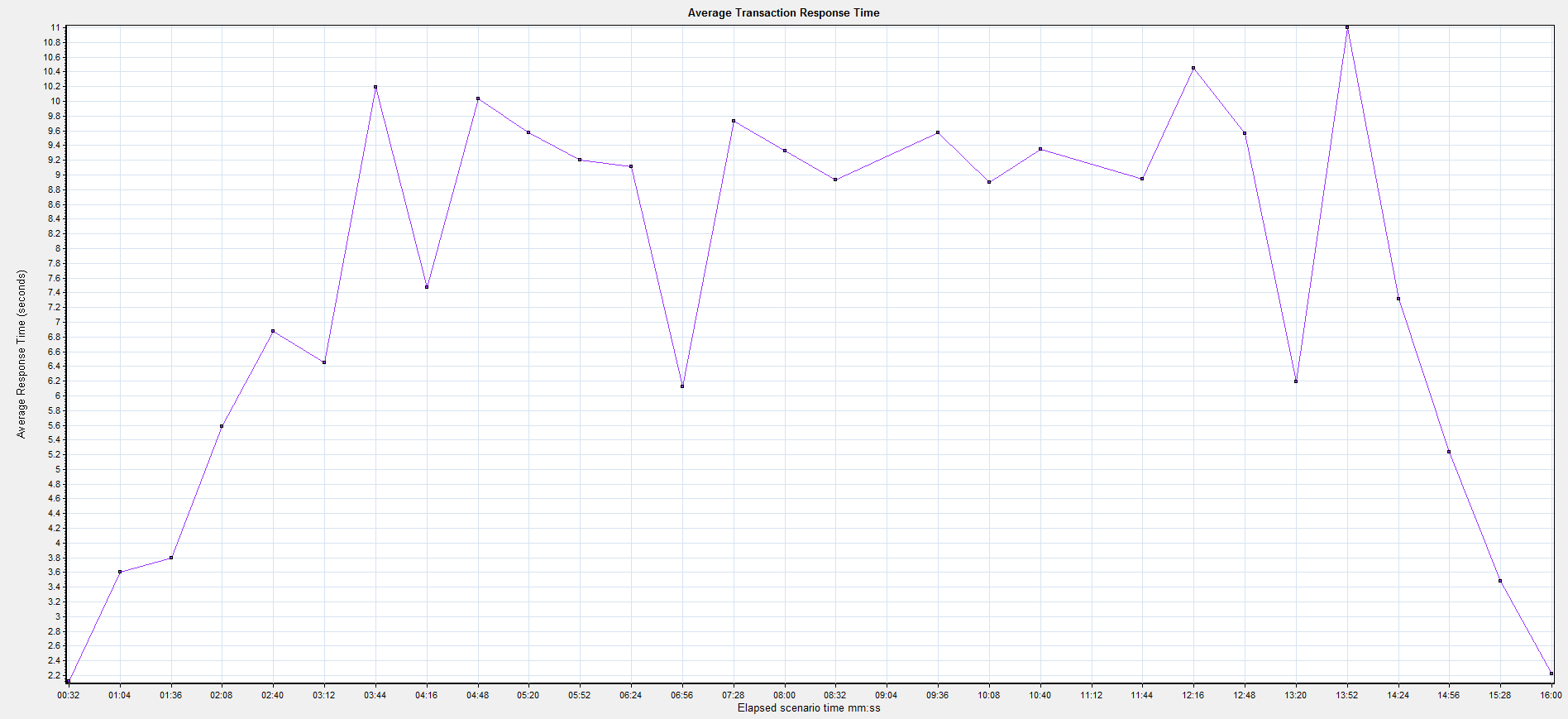Click the final data point at 16:00
This screenshot has width=1568, height=719.
1551,673
